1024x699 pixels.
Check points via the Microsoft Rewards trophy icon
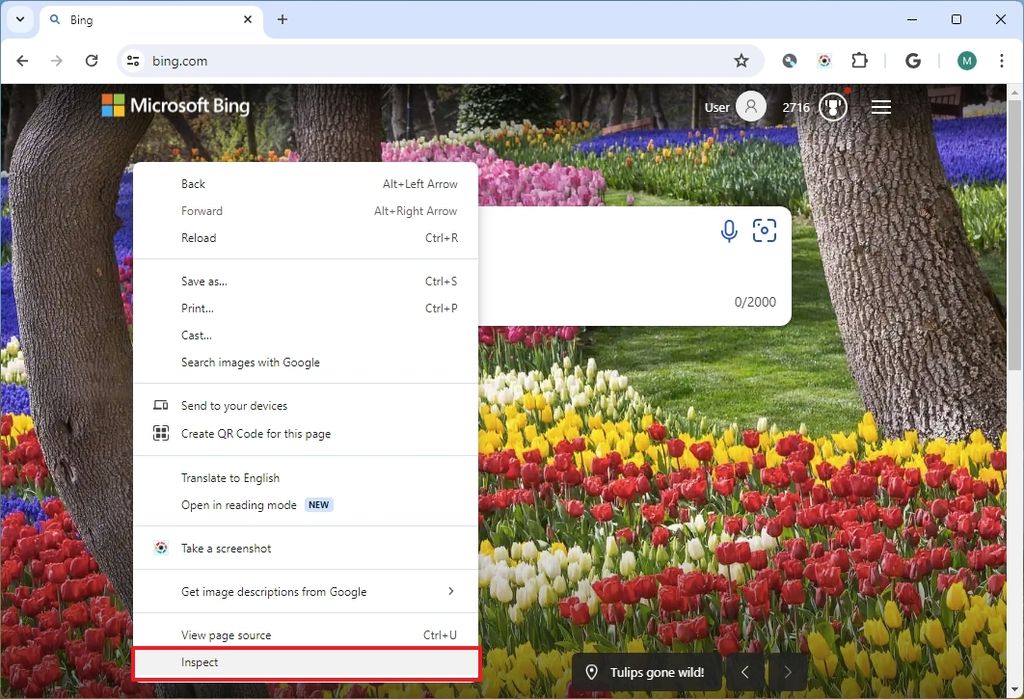833,106
